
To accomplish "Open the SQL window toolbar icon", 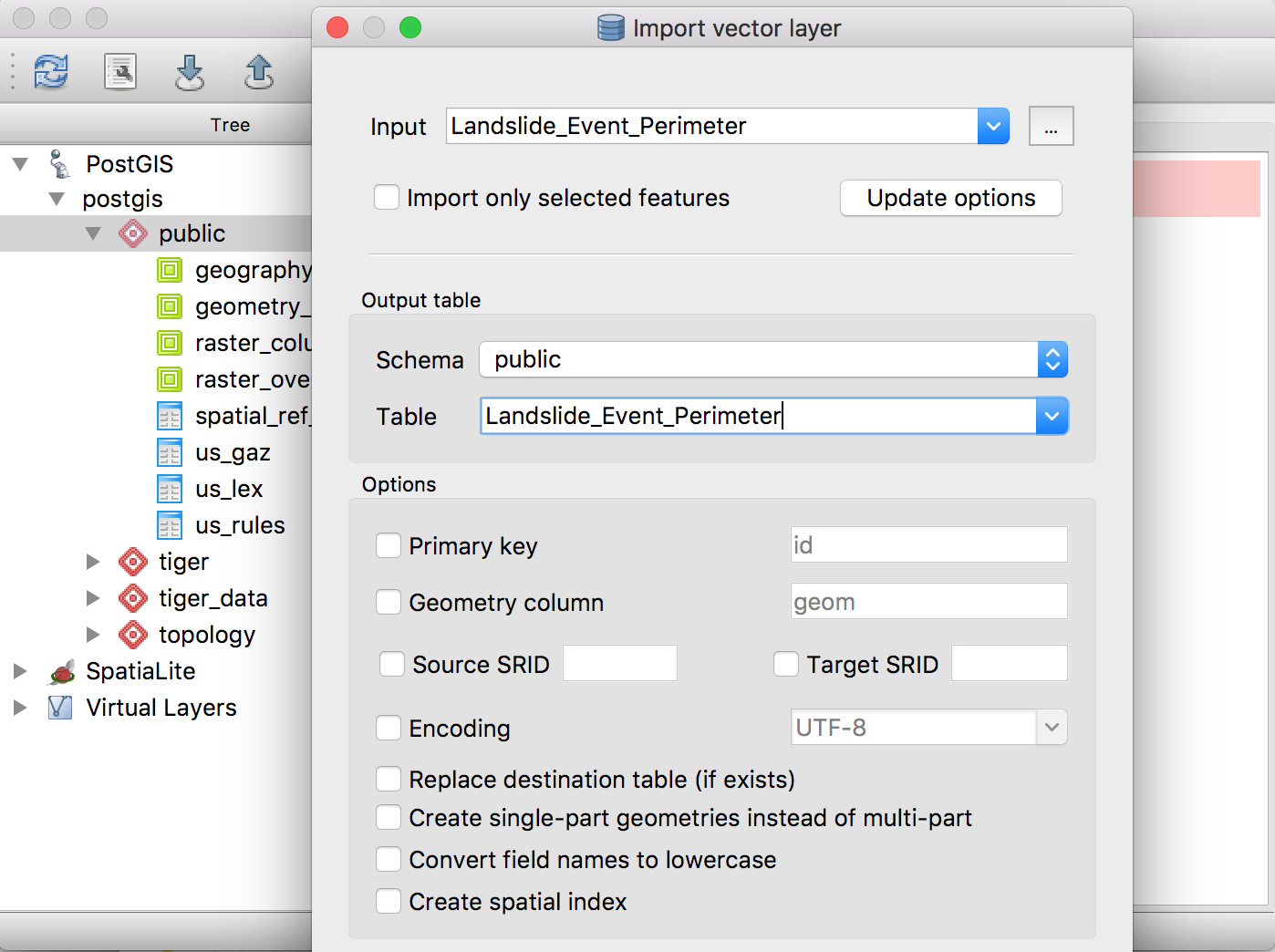I will point(120,71).
